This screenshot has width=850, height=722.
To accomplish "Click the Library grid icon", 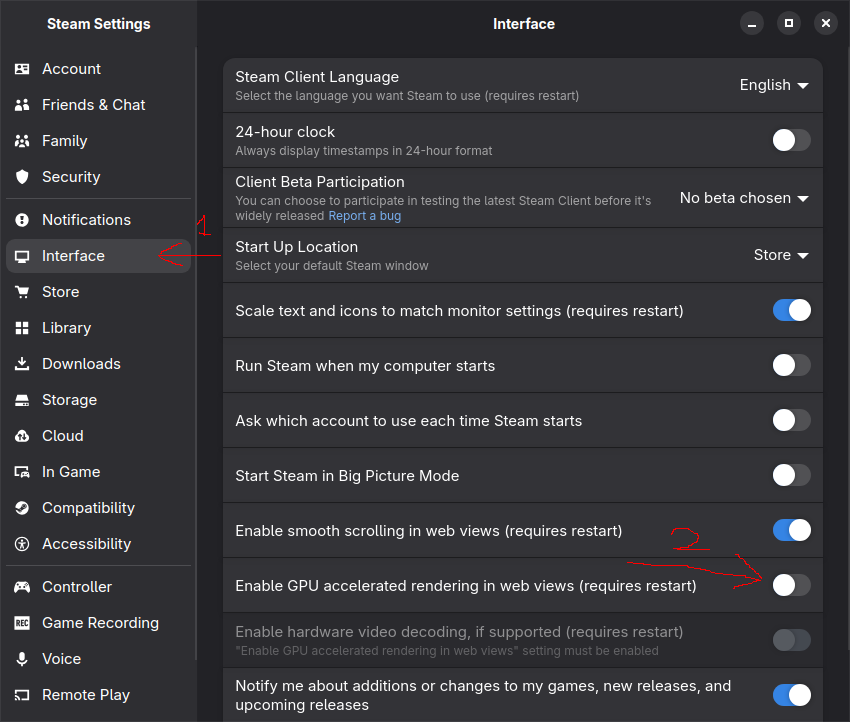I will click(x=22, y=328).
